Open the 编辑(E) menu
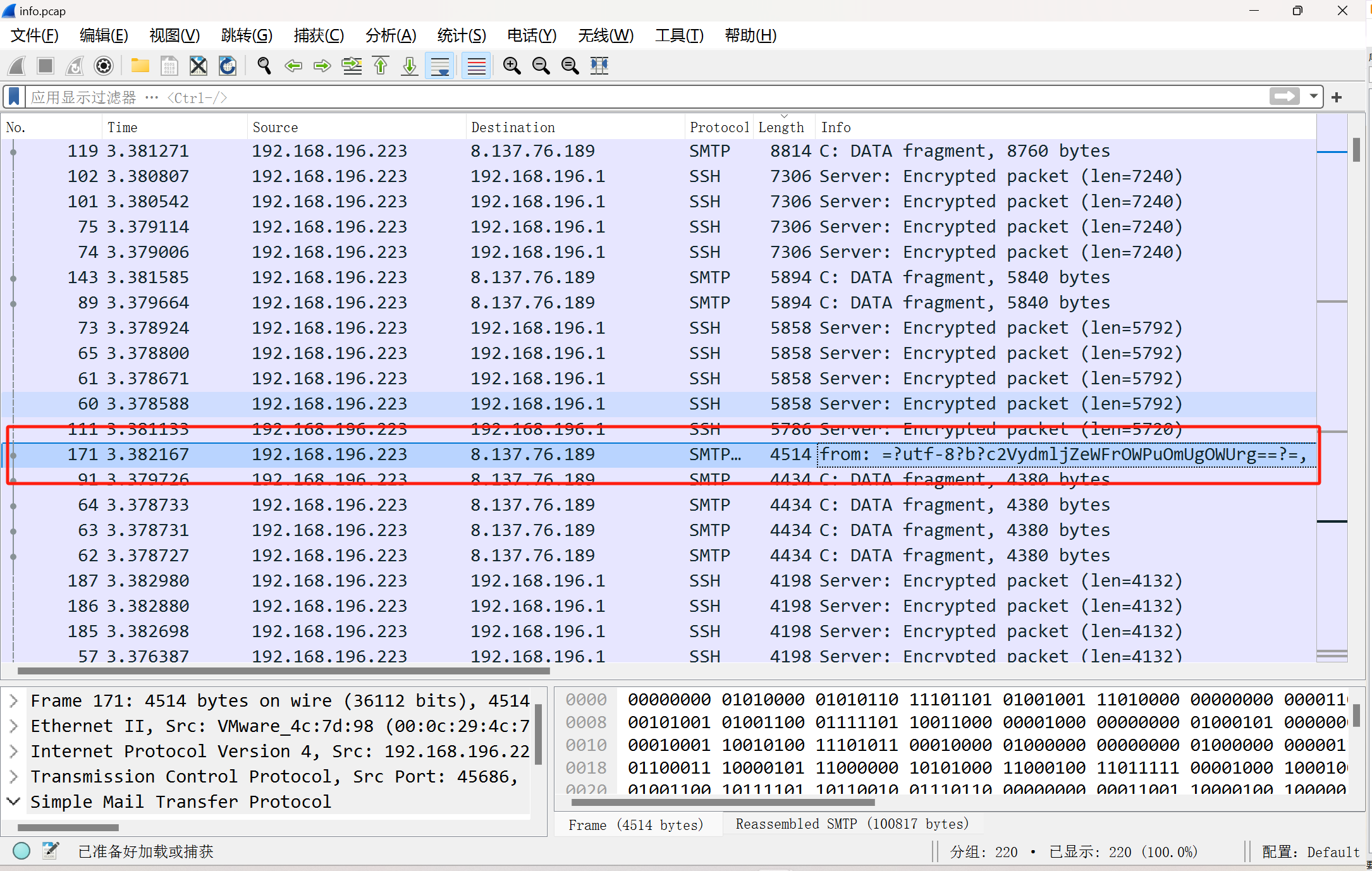 (x=104, y=35)
